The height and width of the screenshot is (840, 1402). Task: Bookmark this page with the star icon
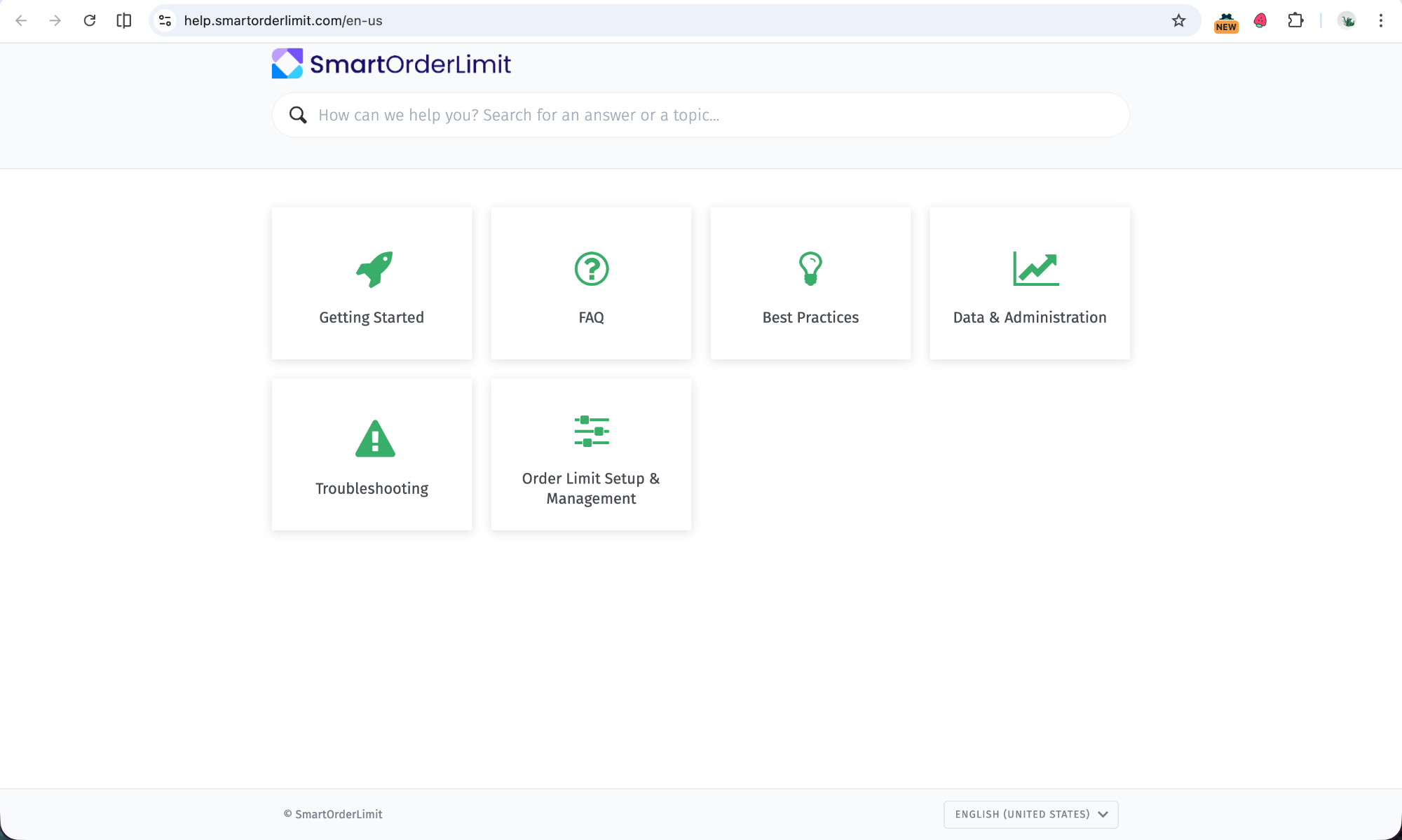point(1178,20)
